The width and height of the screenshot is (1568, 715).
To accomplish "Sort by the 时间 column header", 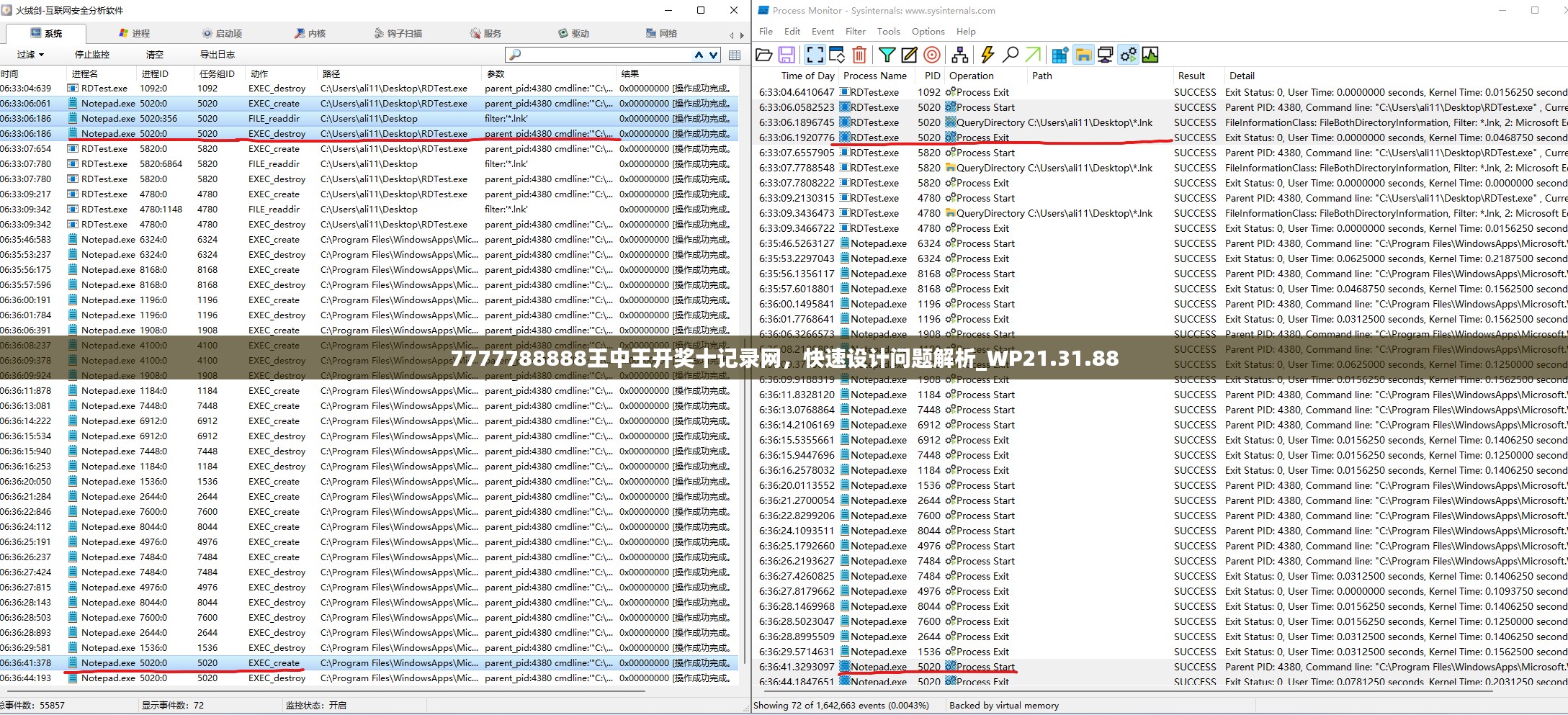I will click(x=32, y=73).
